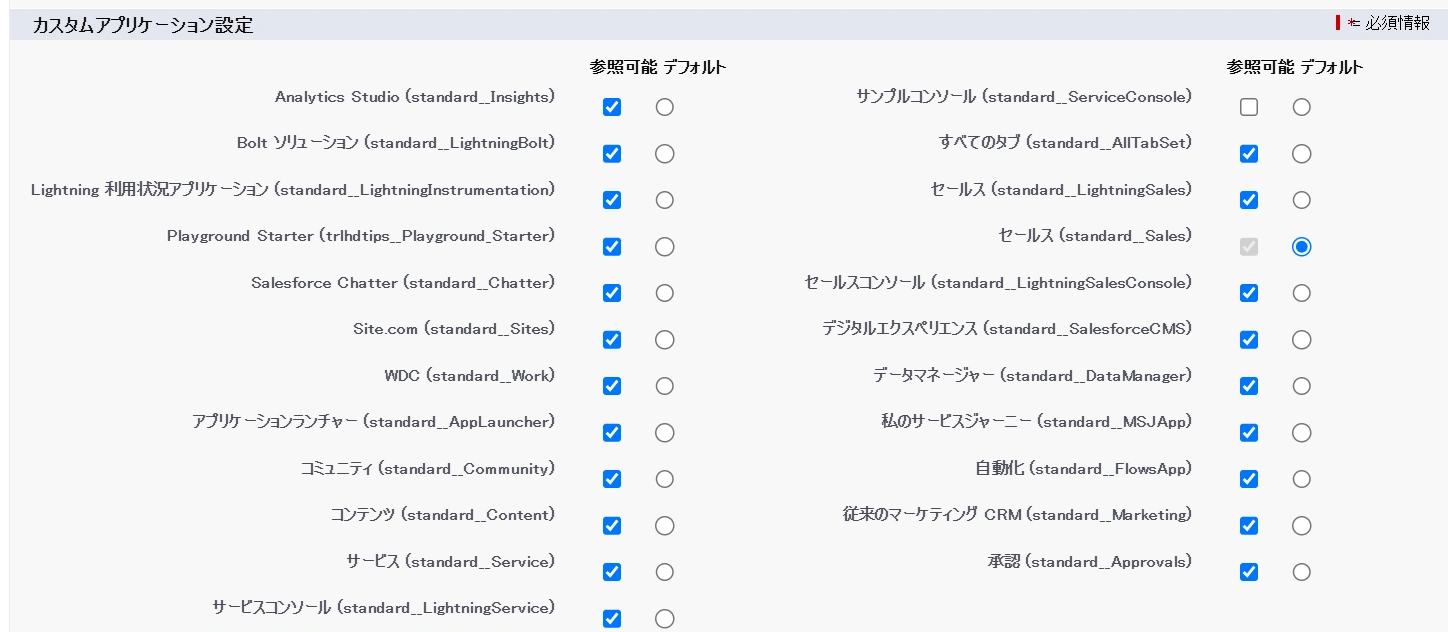Select default radio for Analytics Studio
Viewport: 1448px width, 632px height.
(665, 107)
